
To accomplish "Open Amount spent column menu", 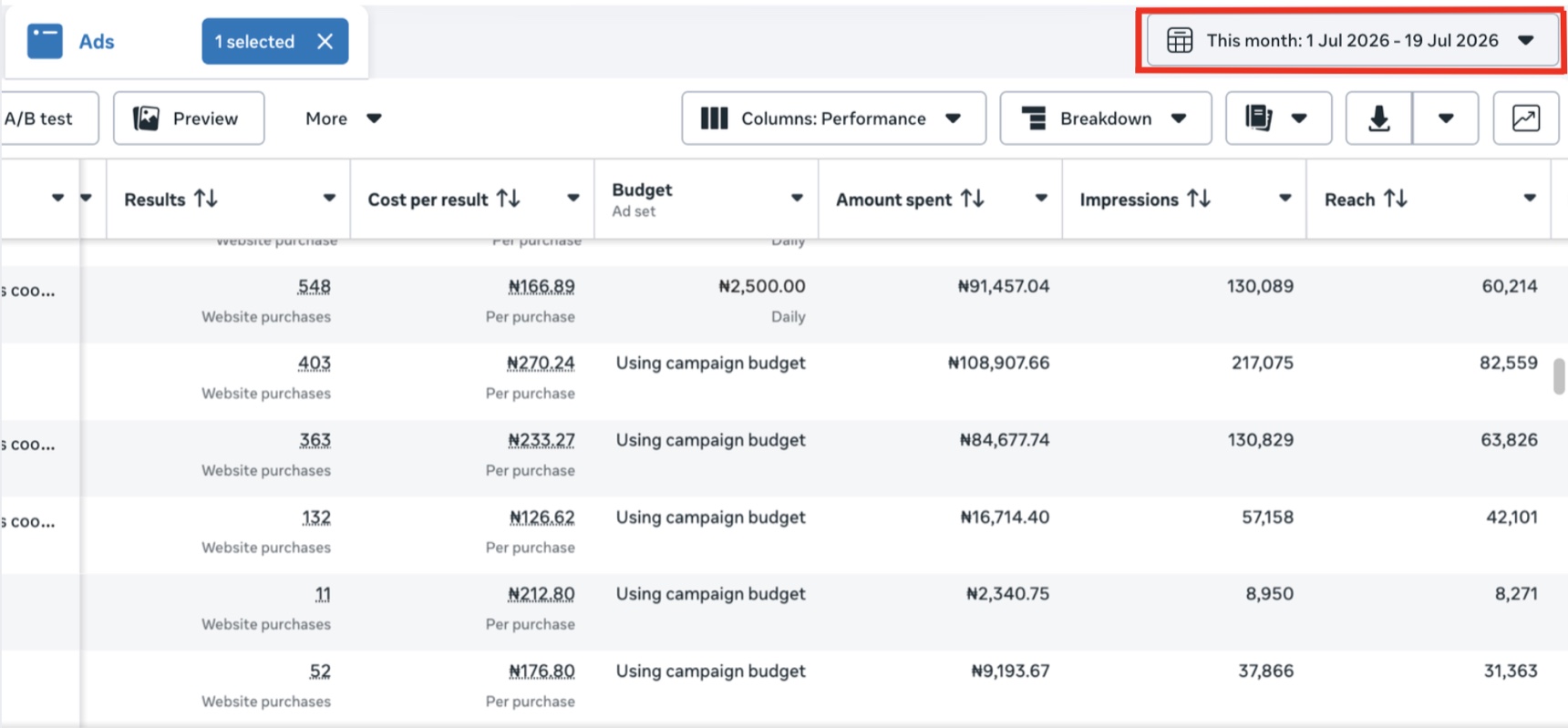I will [1041, 198].
